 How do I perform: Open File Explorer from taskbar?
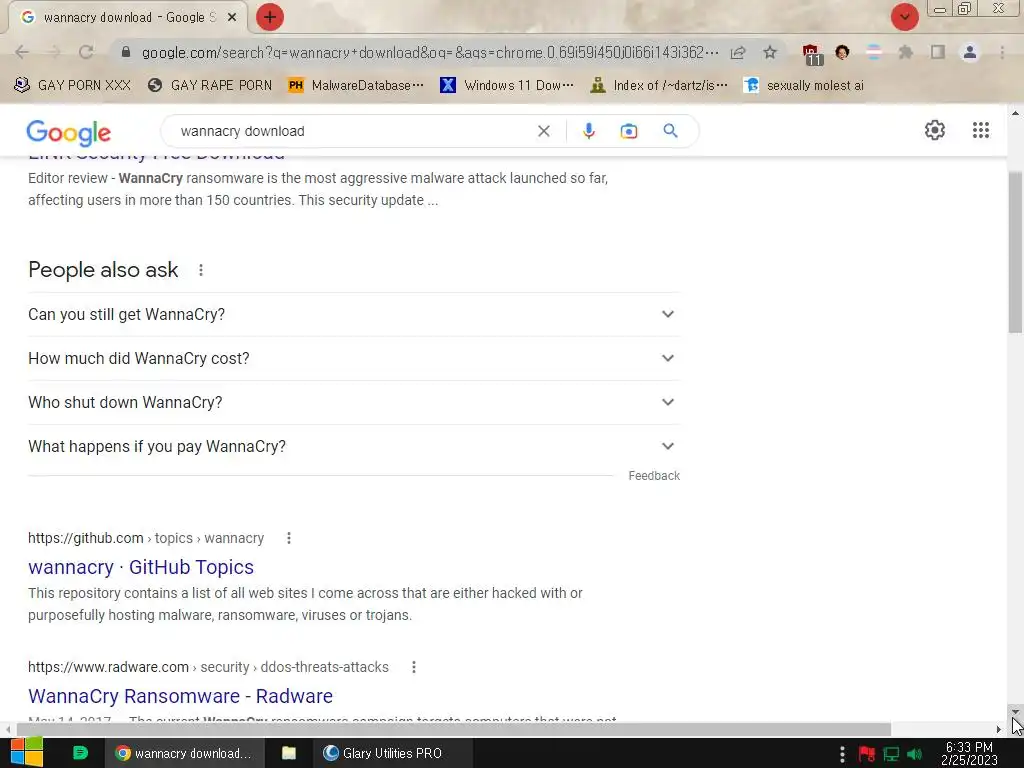point(289,753)
